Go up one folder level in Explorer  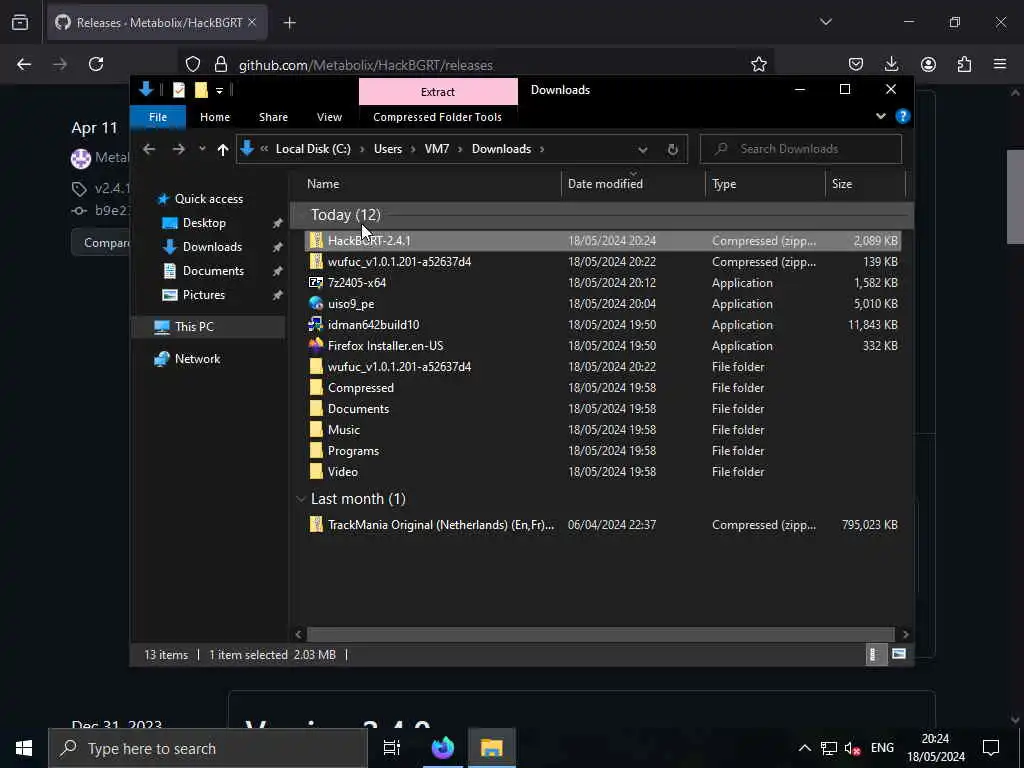223,150
